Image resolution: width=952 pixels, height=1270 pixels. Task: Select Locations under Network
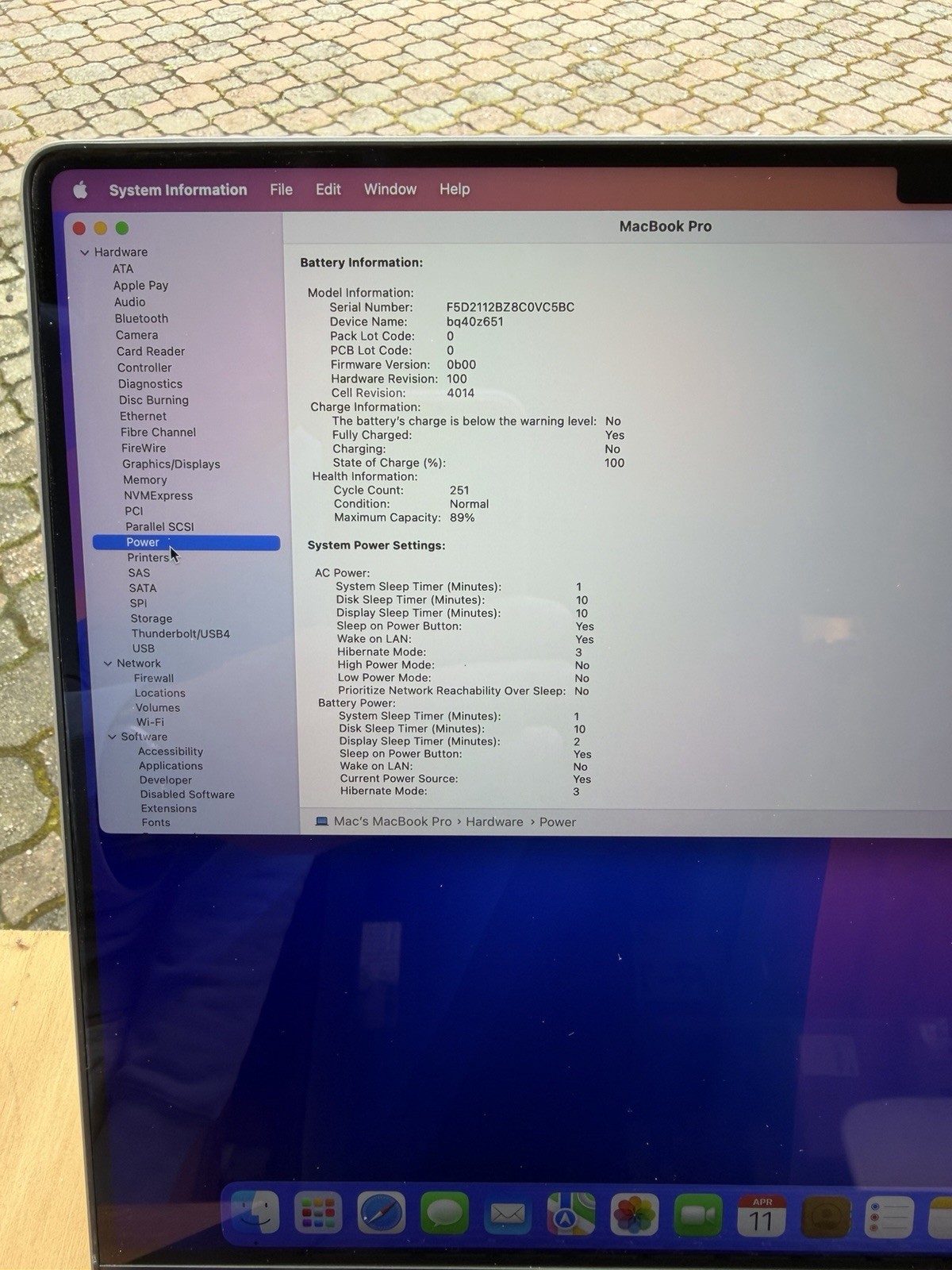click(x=159, y=693)
